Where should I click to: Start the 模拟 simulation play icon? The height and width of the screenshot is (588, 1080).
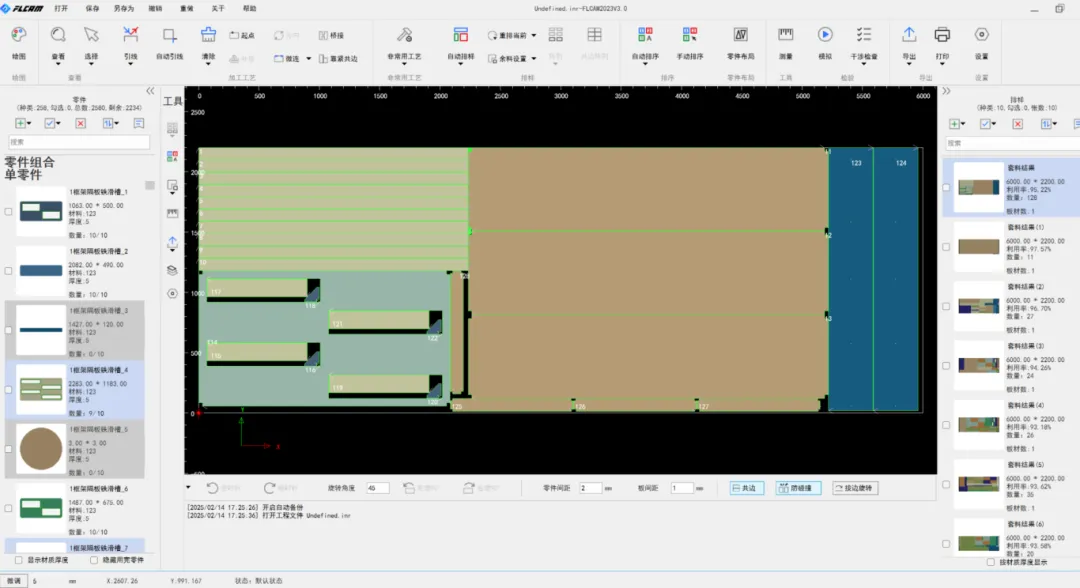824,34
